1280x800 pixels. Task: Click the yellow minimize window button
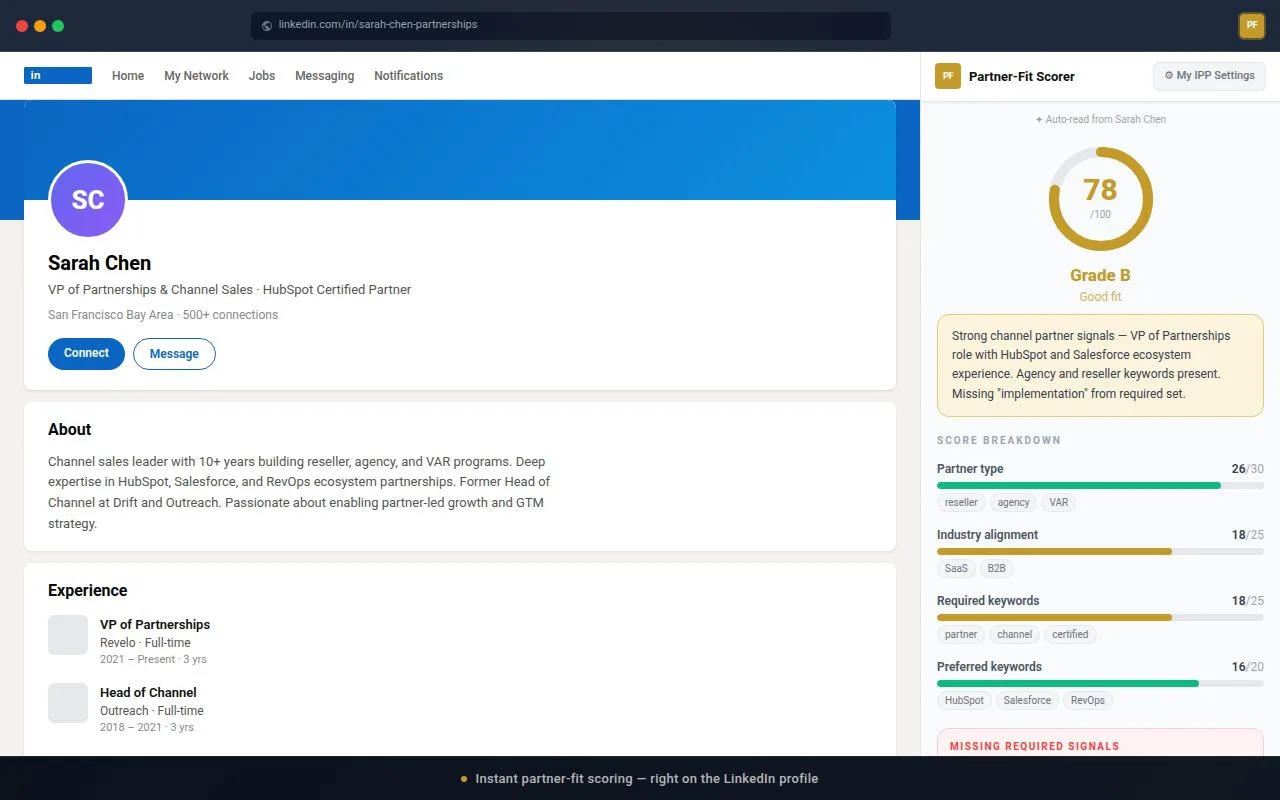[40, 26]
